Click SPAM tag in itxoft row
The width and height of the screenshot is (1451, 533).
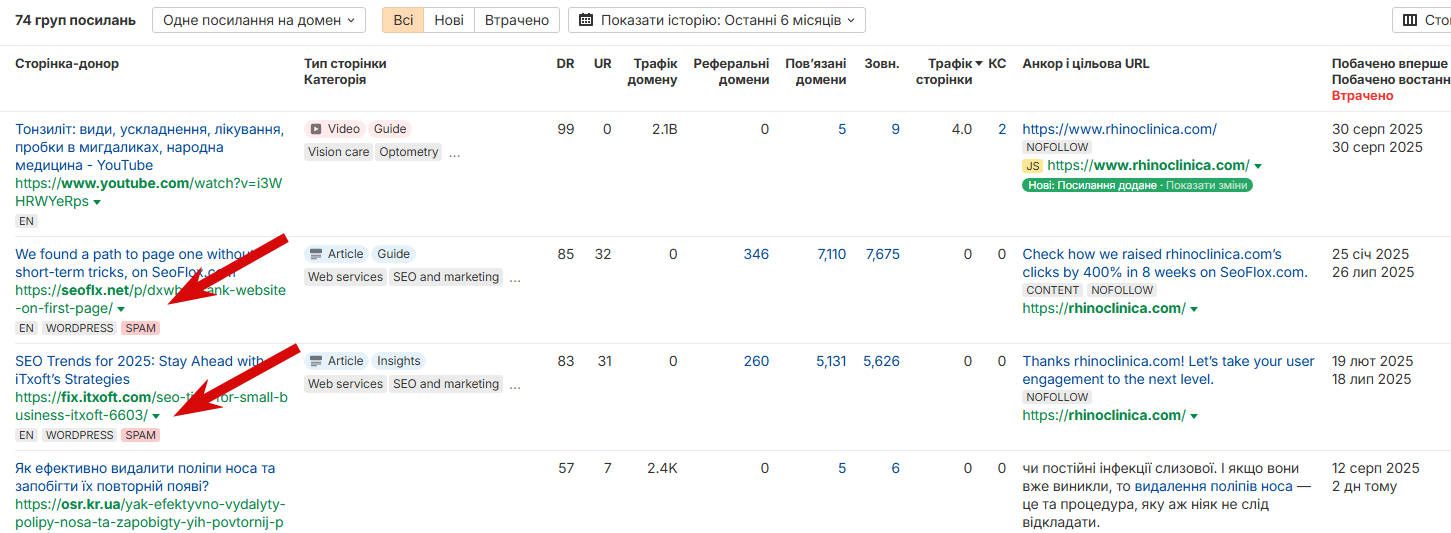pos(140,435)
